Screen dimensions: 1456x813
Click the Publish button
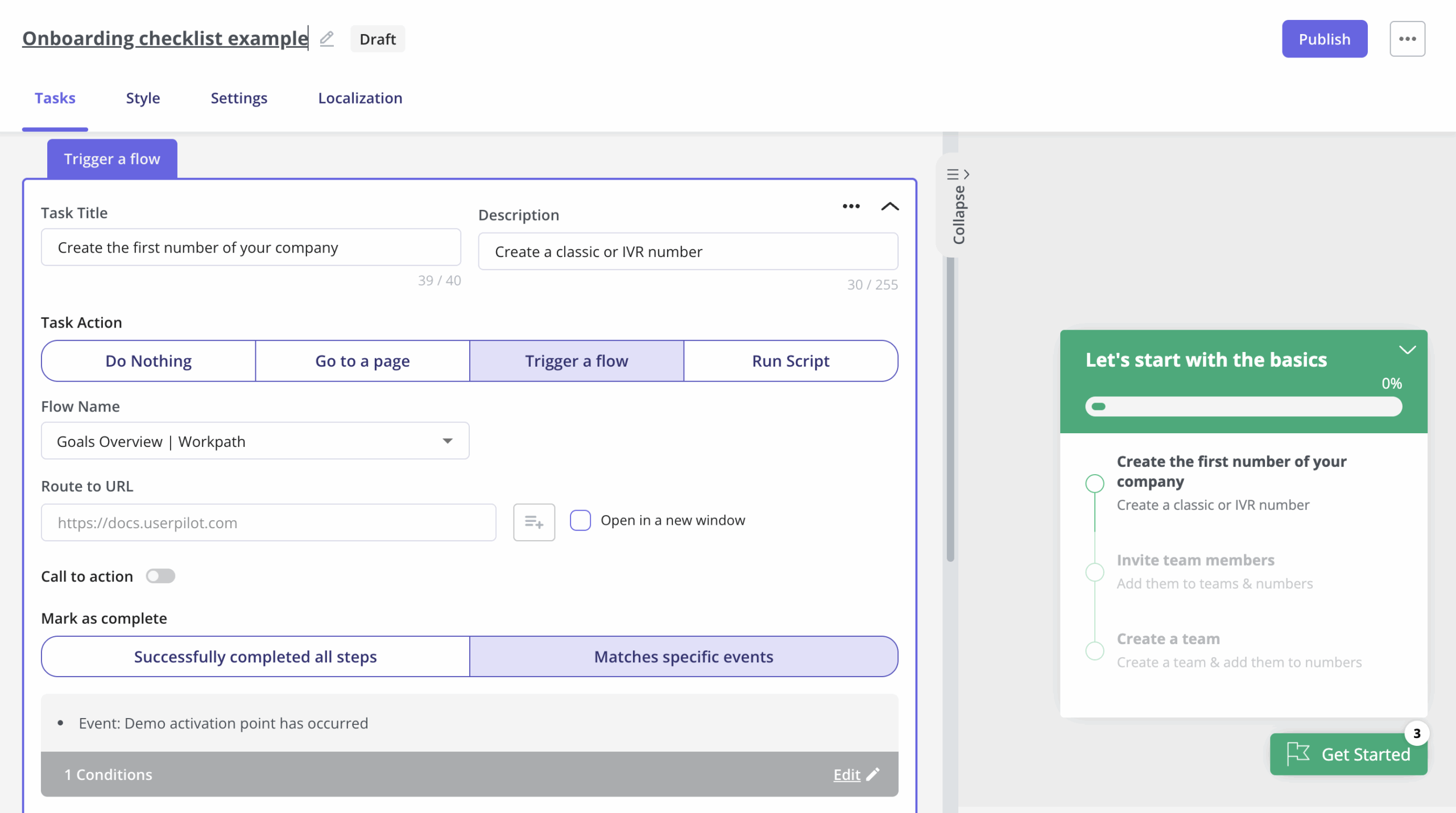[x=1325, y=39]
